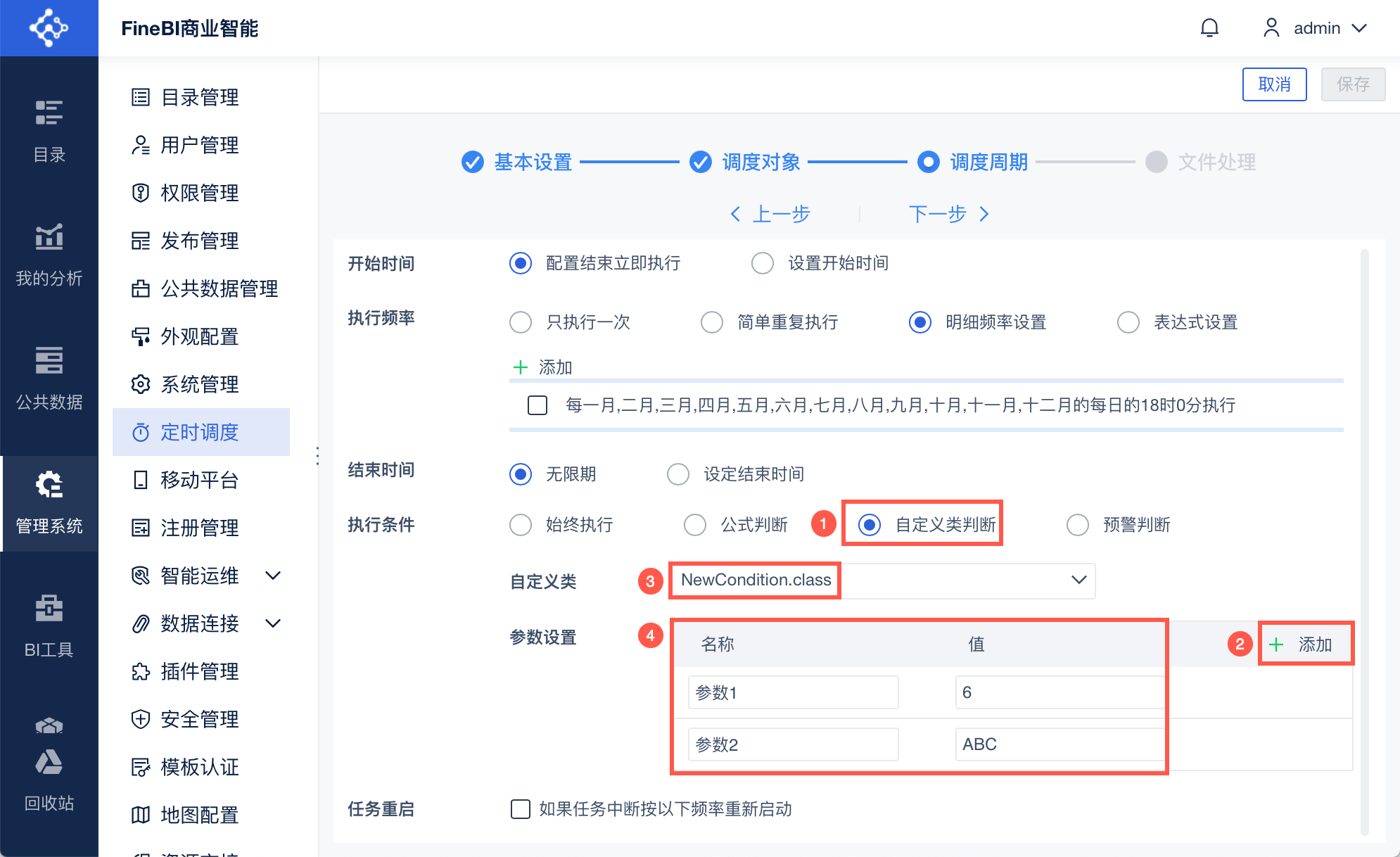This screenshot has width=1400, height=857.
Task: Open the admin user dropdown
Action: 1316,28
